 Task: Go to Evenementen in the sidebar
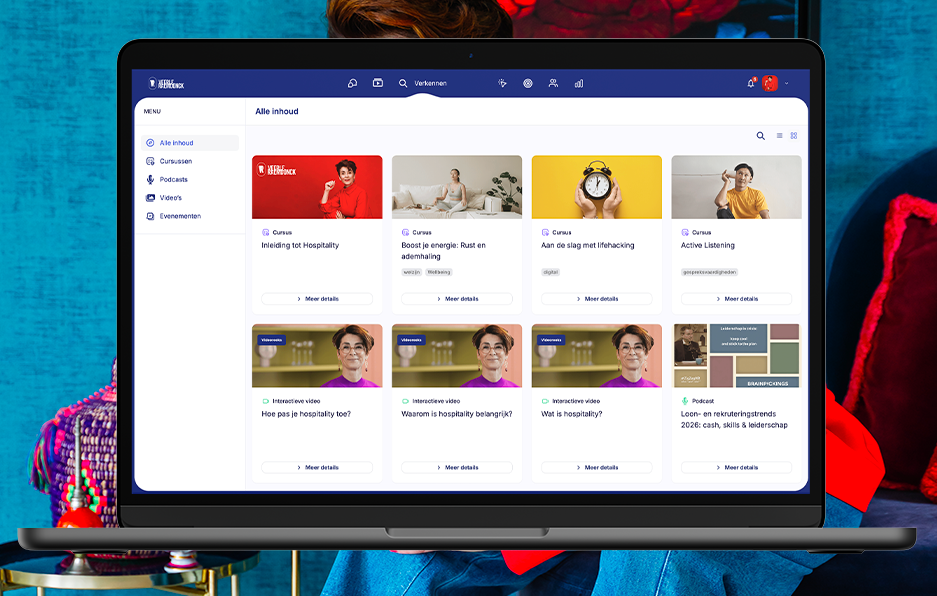point(180,216)
